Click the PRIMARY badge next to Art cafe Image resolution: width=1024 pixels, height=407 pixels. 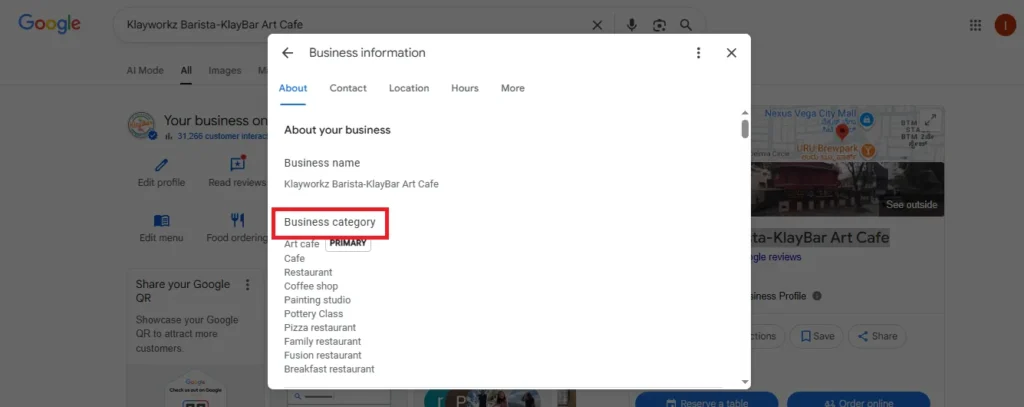[348, 244]
